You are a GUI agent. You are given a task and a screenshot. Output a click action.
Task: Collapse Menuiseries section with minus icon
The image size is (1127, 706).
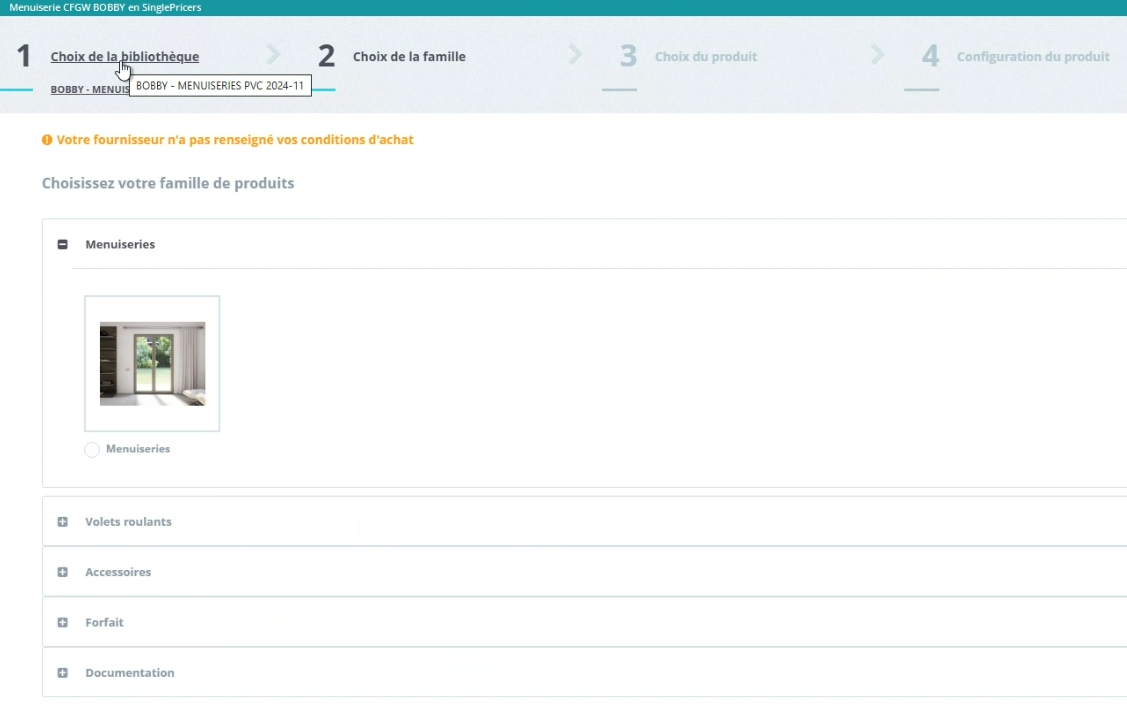pos(63,245)
